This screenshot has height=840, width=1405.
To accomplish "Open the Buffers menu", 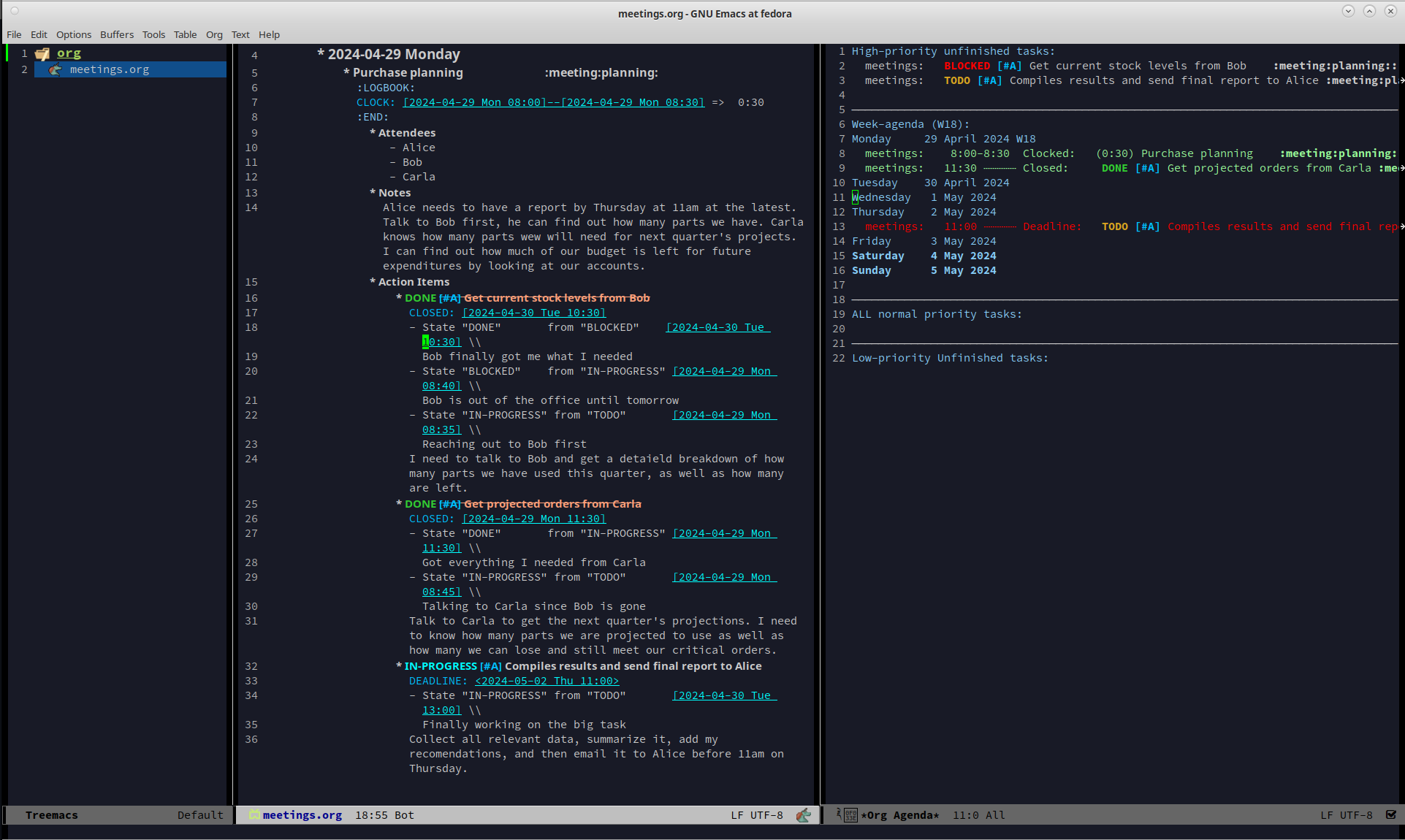I will click(x=116, y=34).
